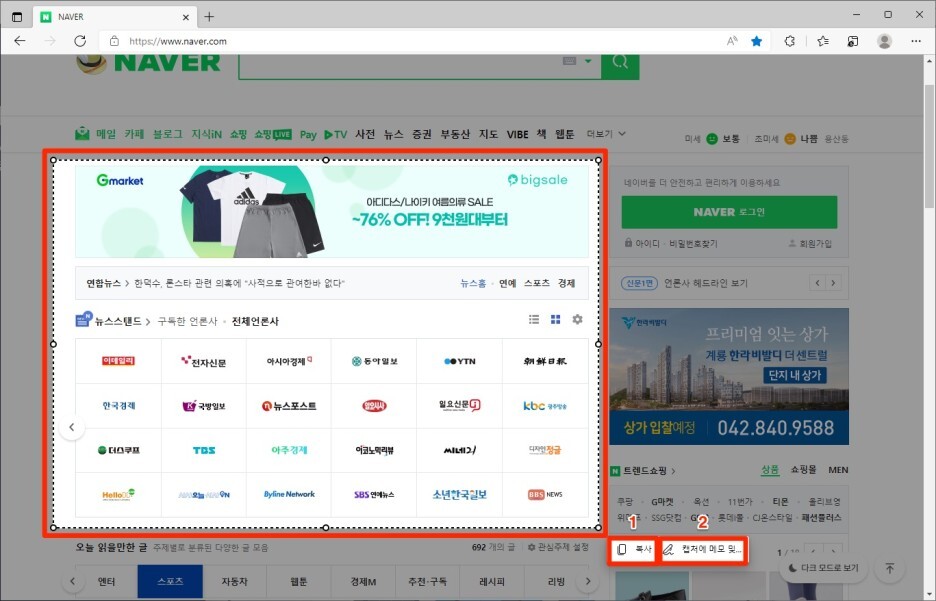The width and height of the screenshot is (936, 601).
Task: Open the 뉴스홈 link
Action: [473, 283]
